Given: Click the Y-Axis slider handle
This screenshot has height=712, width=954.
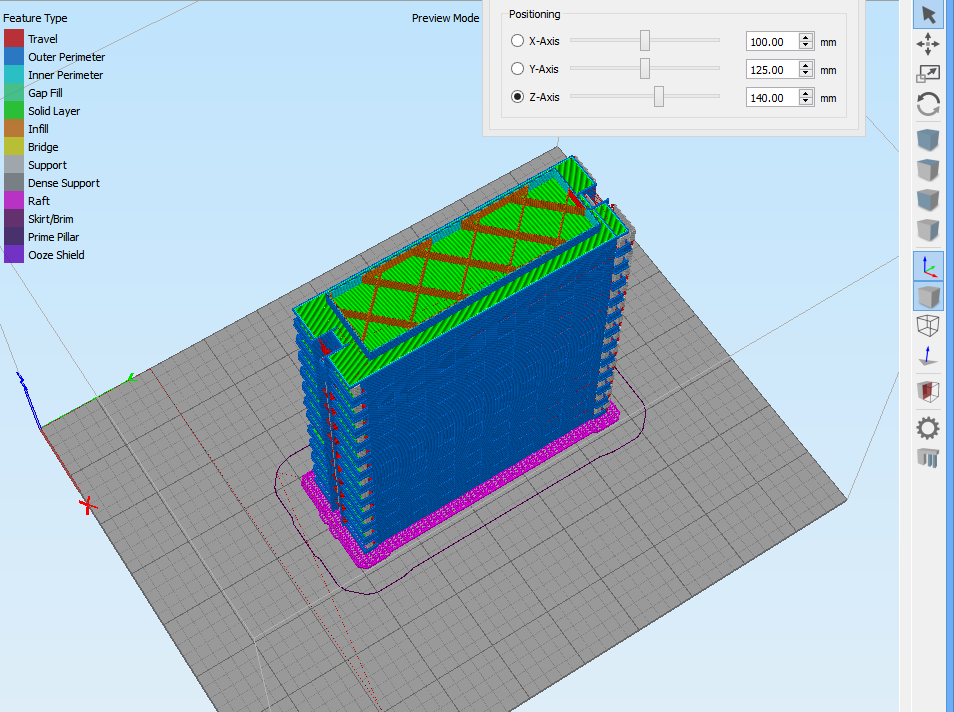Looking at the screenshot, I should tap(645, 68).
